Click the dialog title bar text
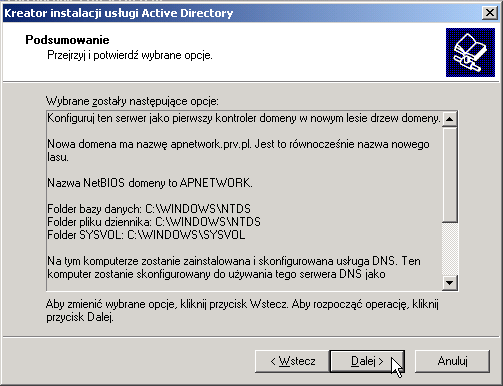Viewport: 503px width, 386px height. coord(118,13)
